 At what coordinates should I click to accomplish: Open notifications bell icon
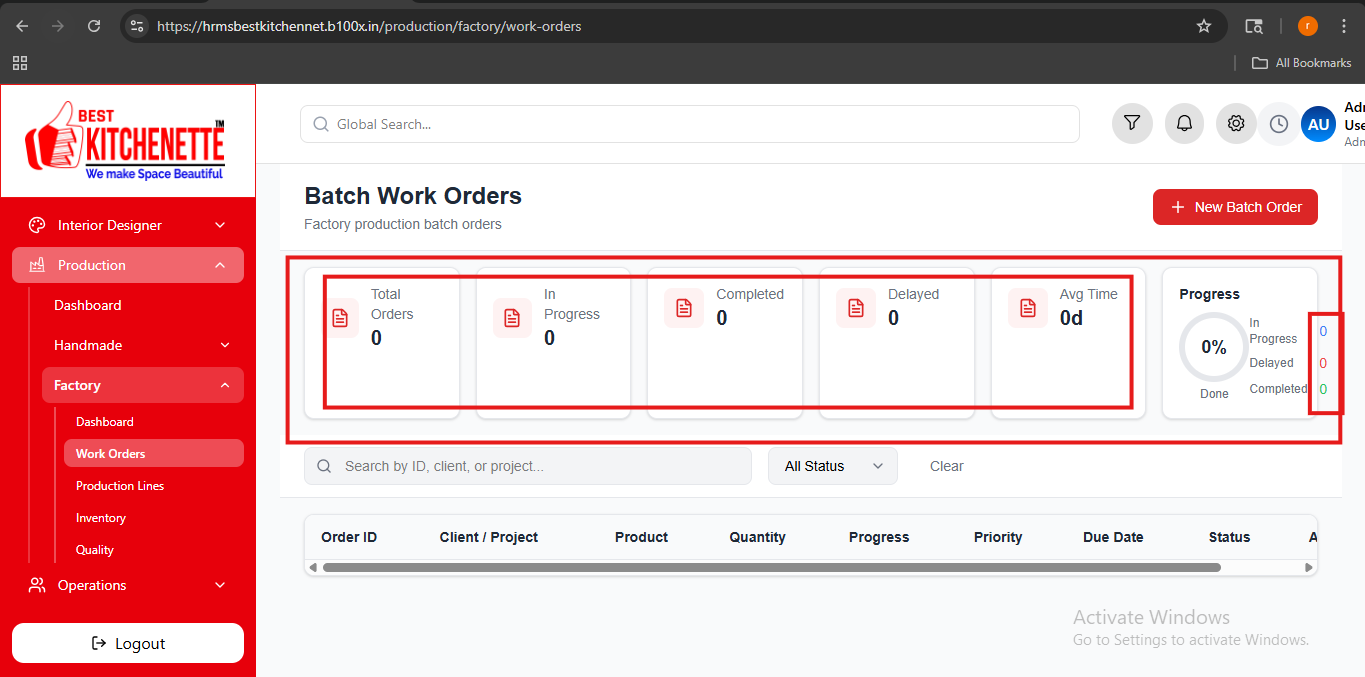click(1184, 124)
